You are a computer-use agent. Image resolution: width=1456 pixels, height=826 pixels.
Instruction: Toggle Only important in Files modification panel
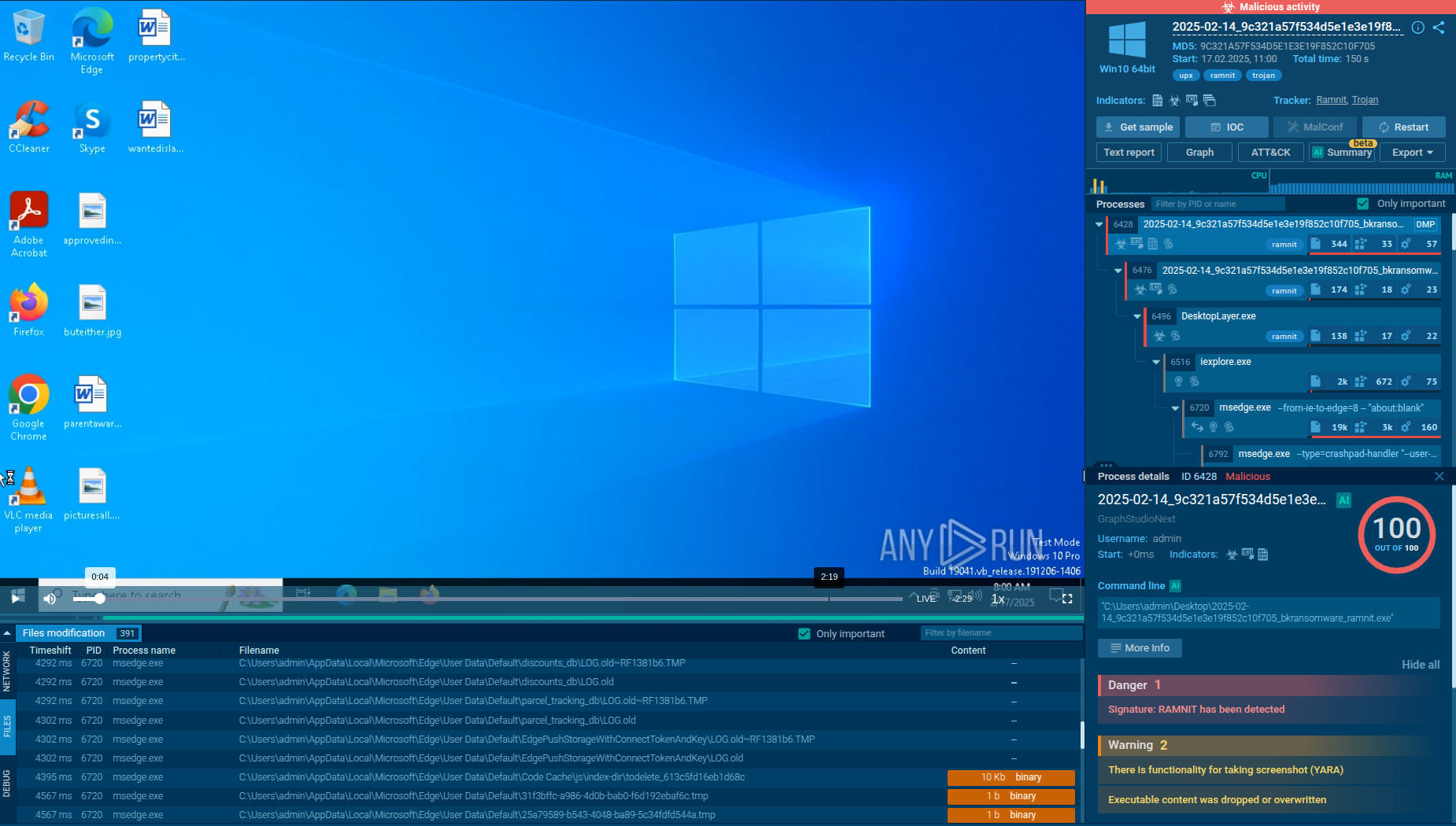coord(804,633)
